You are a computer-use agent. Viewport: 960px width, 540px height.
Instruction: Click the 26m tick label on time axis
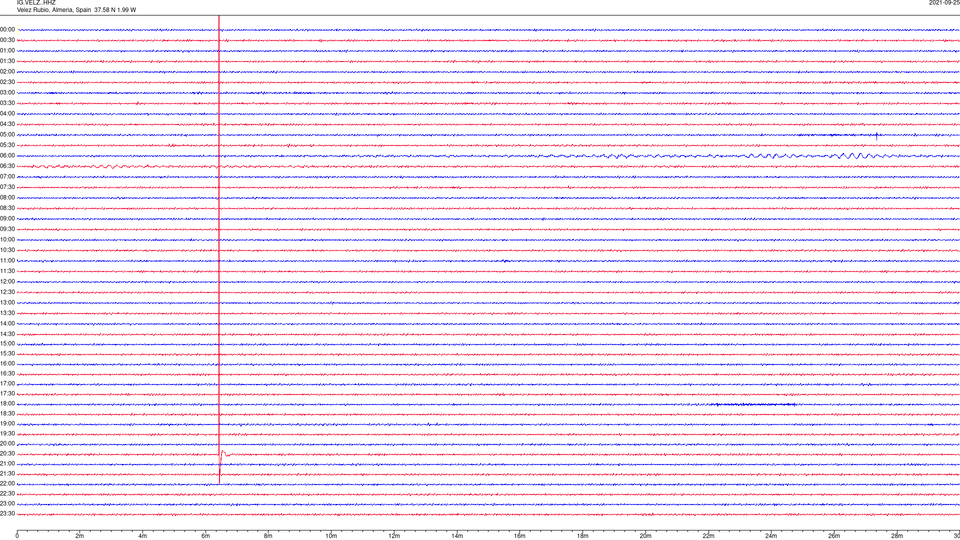click(x=834, y=536)
